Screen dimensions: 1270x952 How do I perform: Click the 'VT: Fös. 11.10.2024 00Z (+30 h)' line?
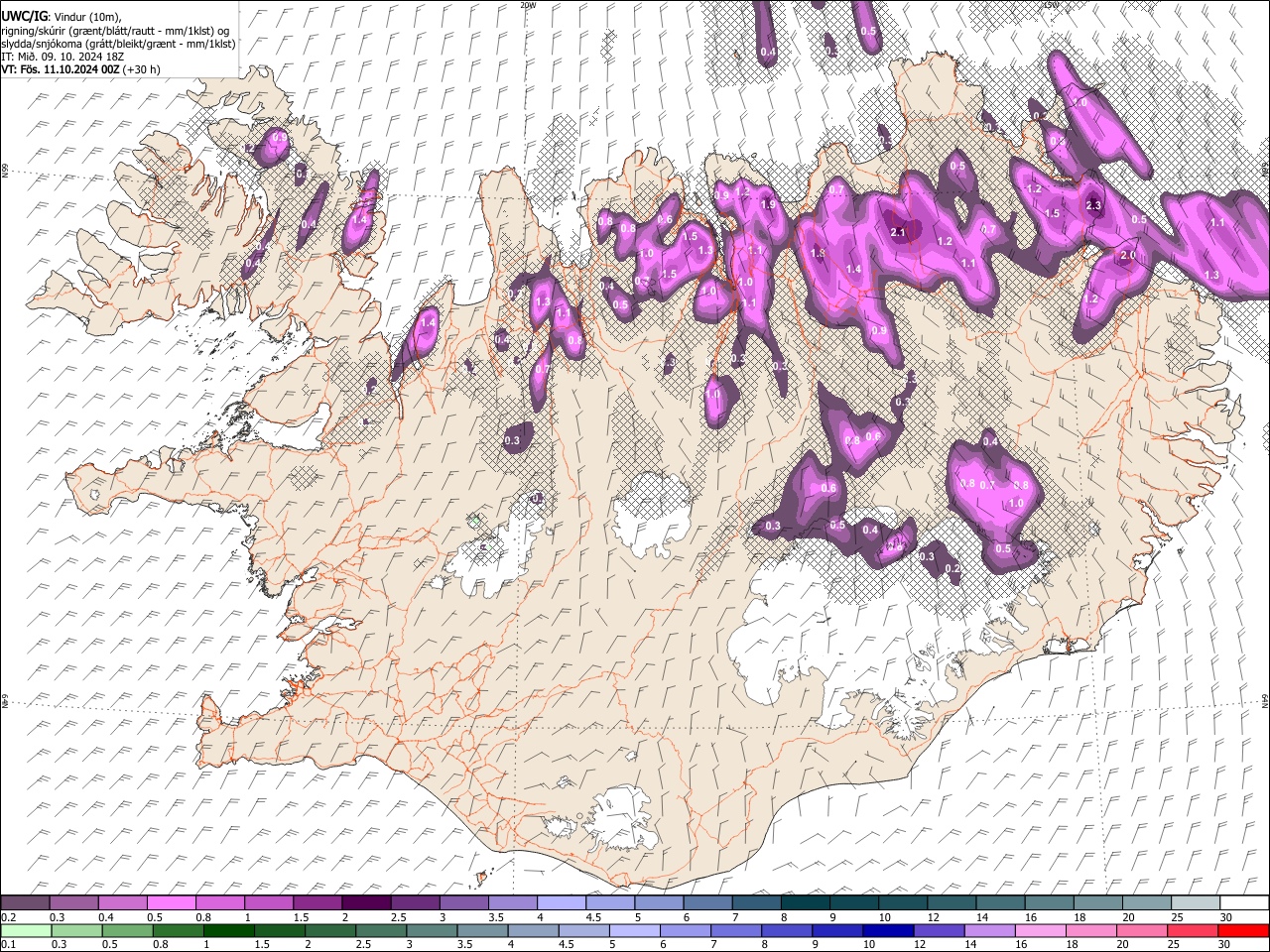[80, 69]
